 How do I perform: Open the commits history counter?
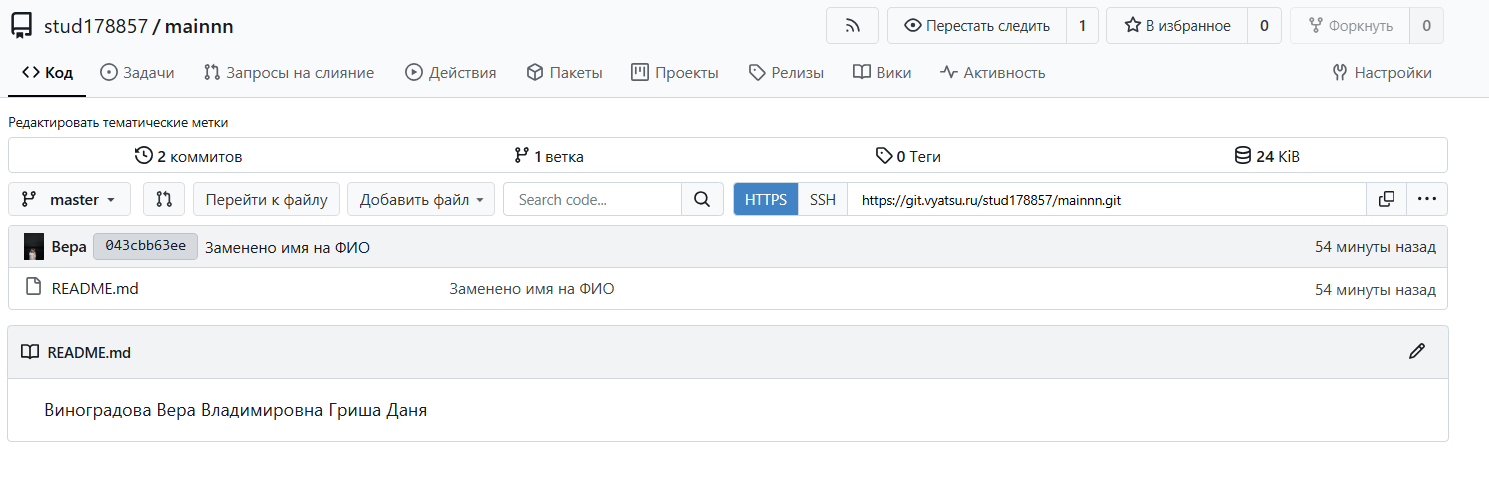coord(188,156)
